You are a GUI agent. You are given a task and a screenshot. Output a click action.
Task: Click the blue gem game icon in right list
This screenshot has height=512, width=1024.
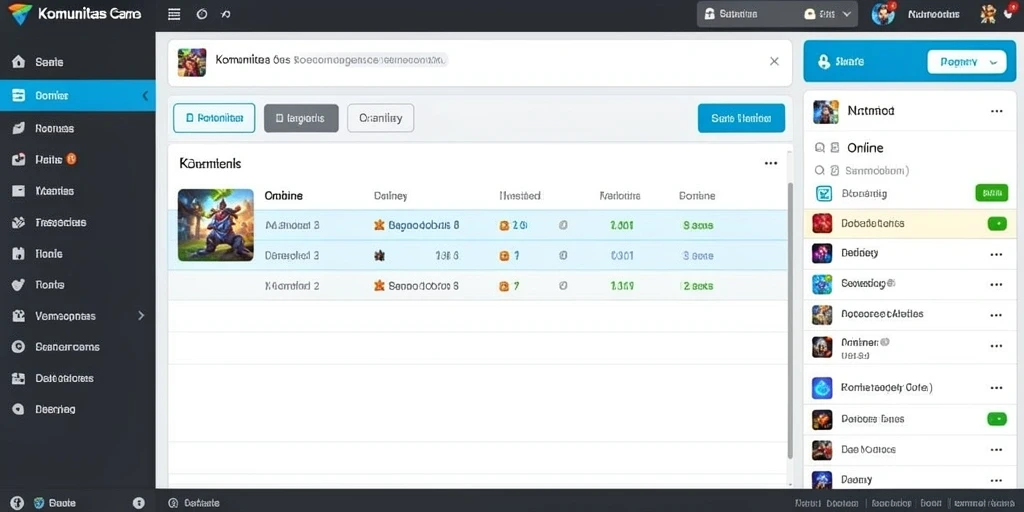[x=822, y=284]
